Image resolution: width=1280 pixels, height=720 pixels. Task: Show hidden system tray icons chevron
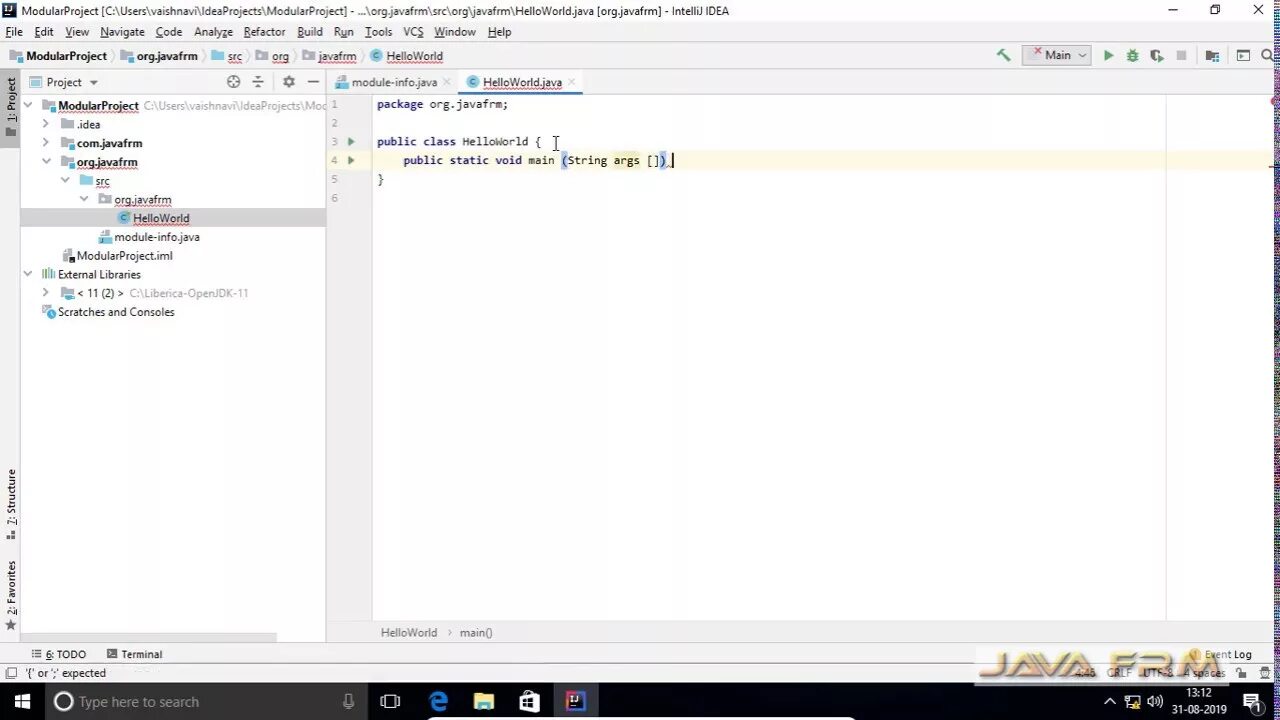coord(1109,702)
